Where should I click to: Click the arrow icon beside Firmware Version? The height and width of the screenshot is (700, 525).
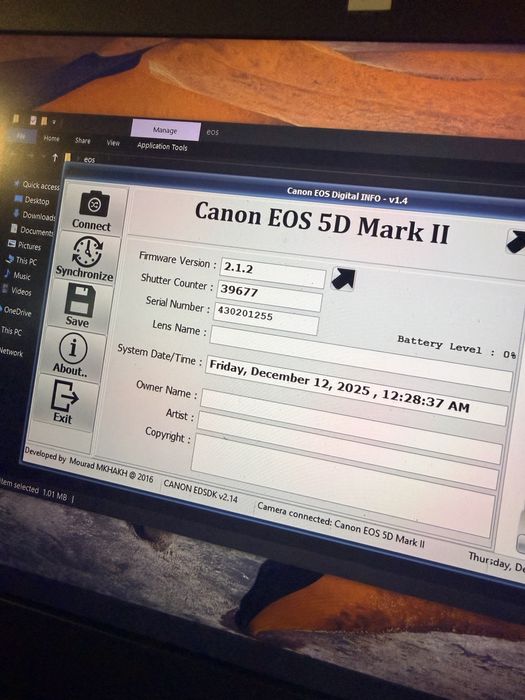tap(343, 279)
